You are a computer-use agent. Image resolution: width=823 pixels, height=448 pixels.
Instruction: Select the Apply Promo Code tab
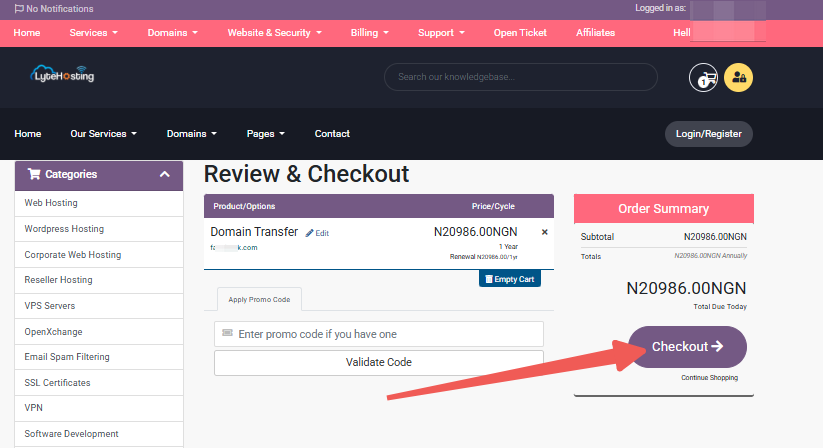(x=259, y=299)
